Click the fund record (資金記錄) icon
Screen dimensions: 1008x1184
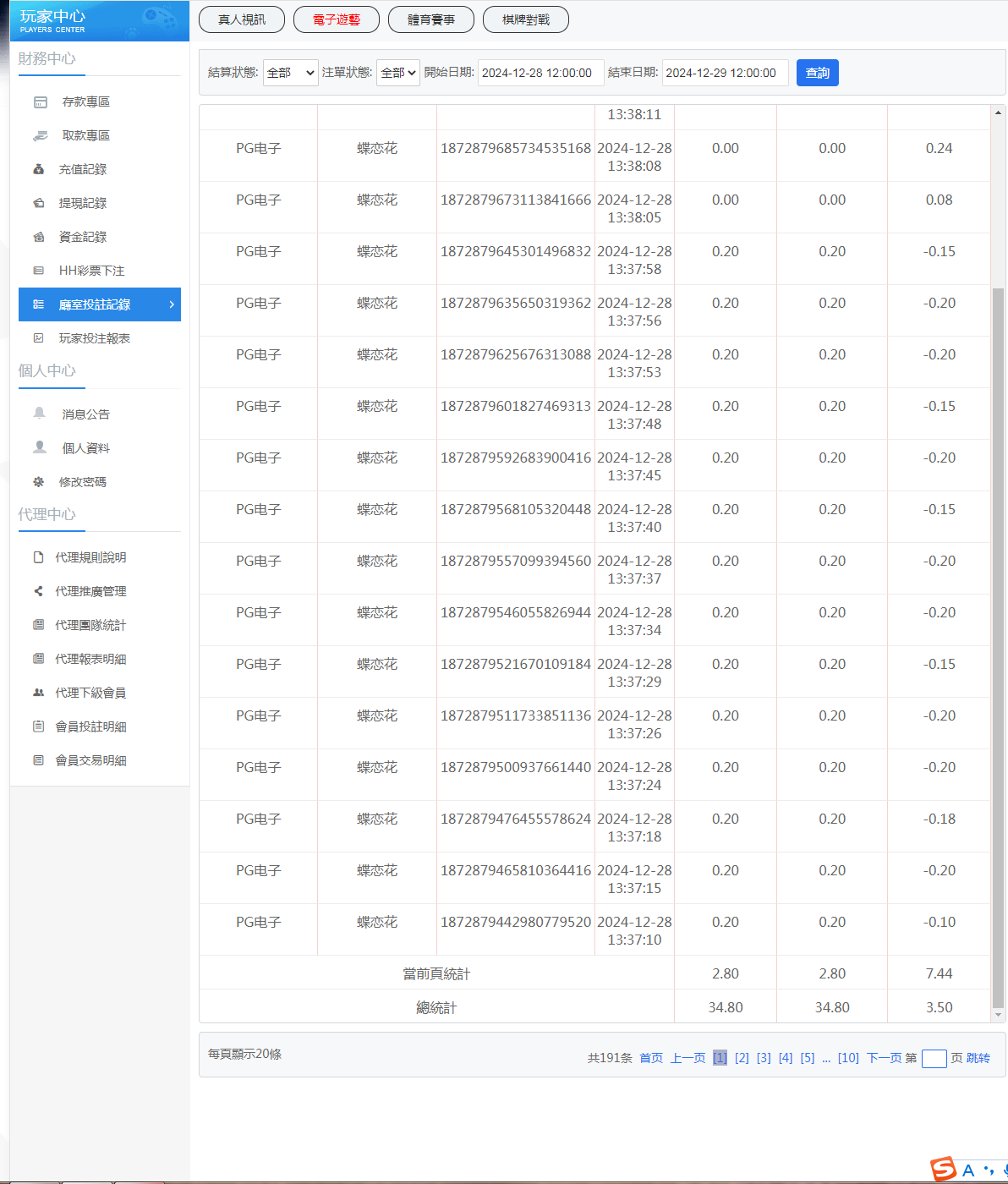[39, 237]
